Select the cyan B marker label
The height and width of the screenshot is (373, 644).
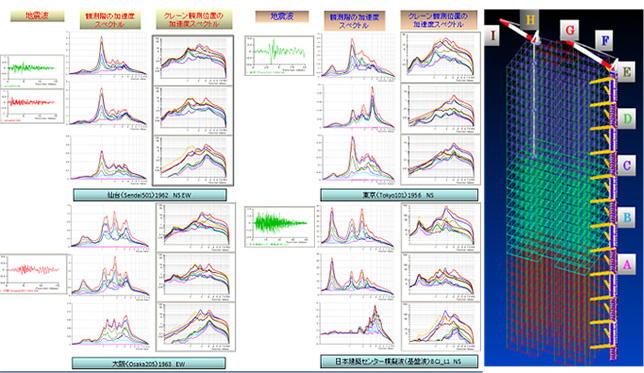click(x=627, y=217)
